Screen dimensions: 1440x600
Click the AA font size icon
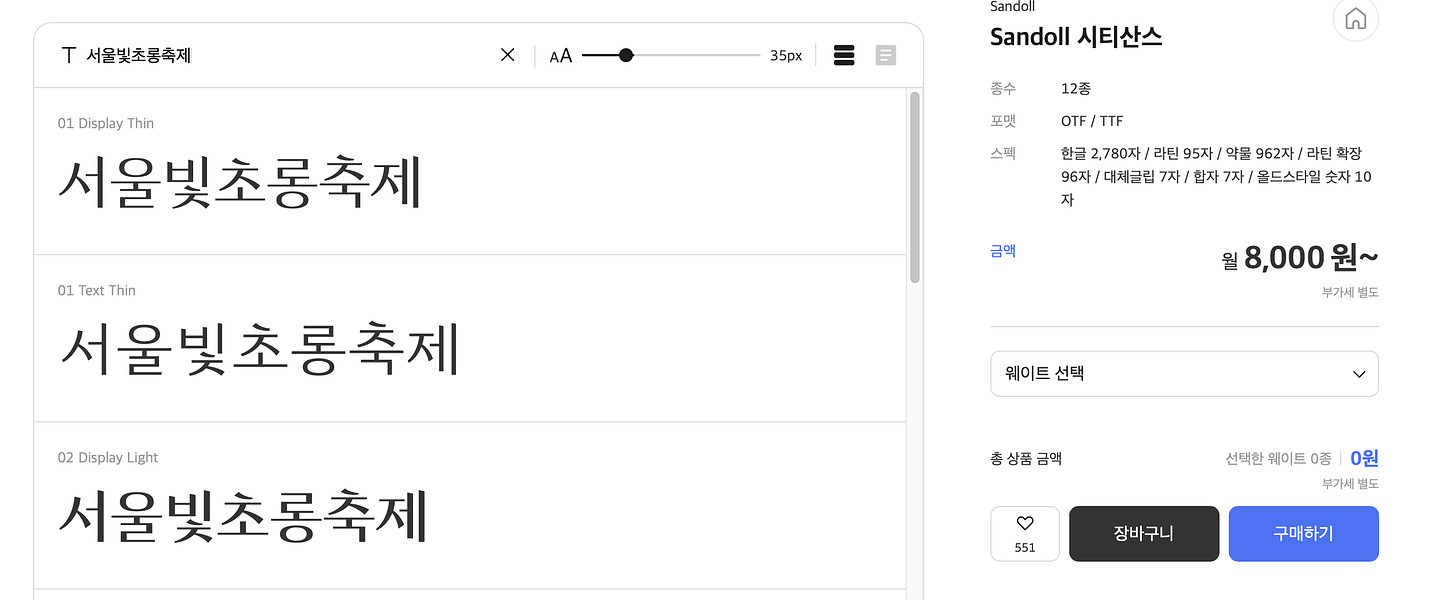(x=561, y=56)
